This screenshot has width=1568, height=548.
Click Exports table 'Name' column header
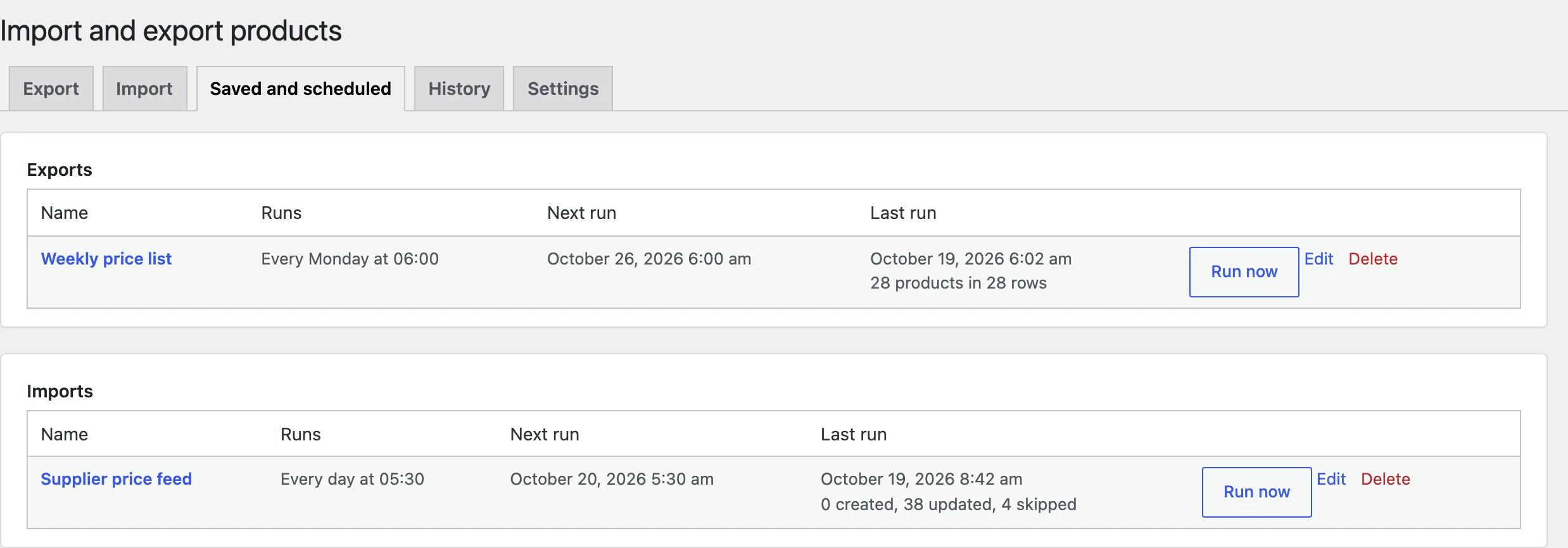click(x=65, y=213)
